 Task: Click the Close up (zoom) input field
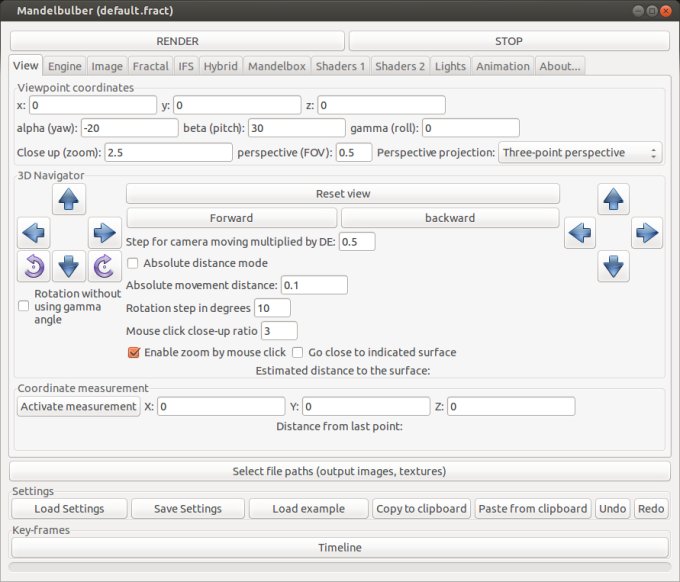coord(168,153)
